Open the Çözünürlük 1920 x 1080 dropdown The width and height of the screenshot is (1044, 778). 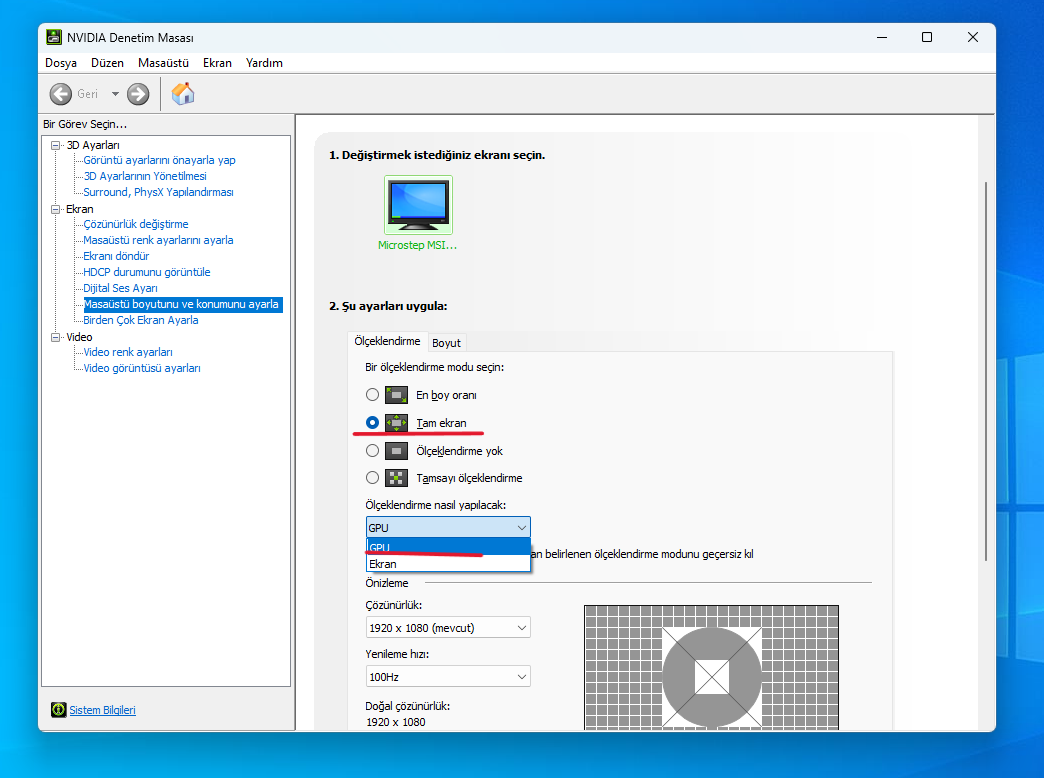click(448, 627)
